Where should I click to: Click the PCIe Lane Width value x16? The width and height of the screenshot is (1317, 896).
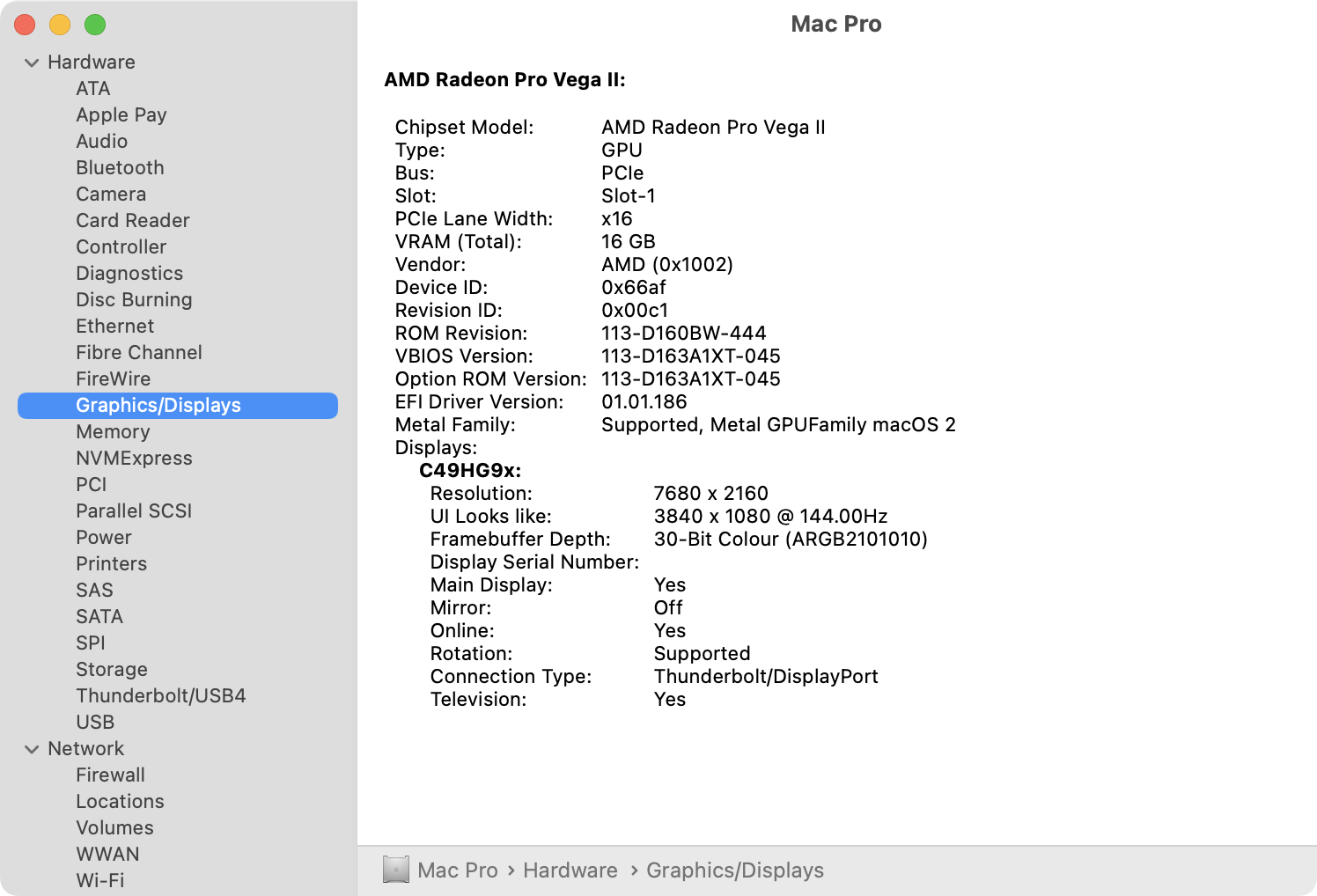[617, 219]
